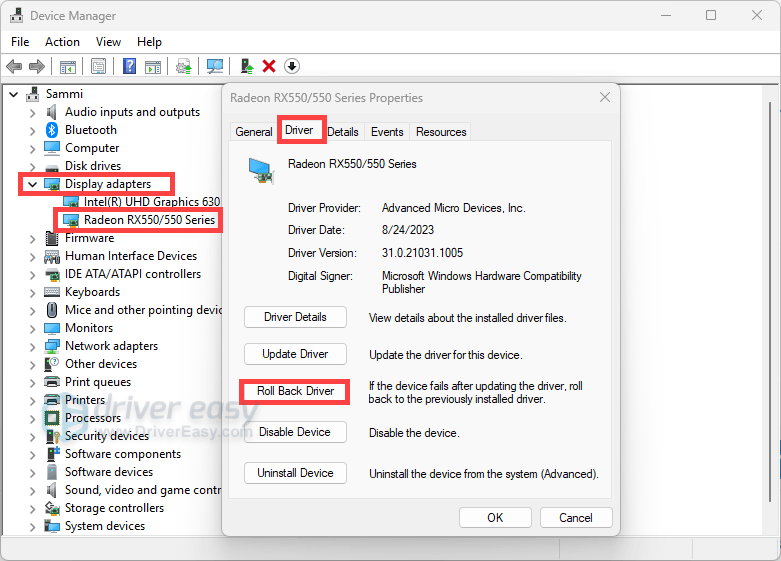The width and height of the screenshot is (781, 561).
Task: Switch to the Details tab
Action: 343,132
